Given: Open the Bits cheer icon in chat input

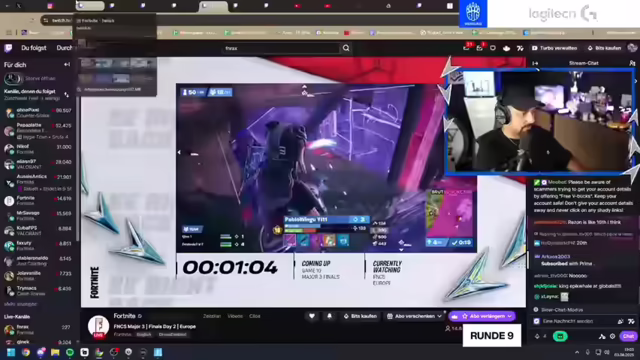Looking at the screenshot, I should (x=620, y=322).
